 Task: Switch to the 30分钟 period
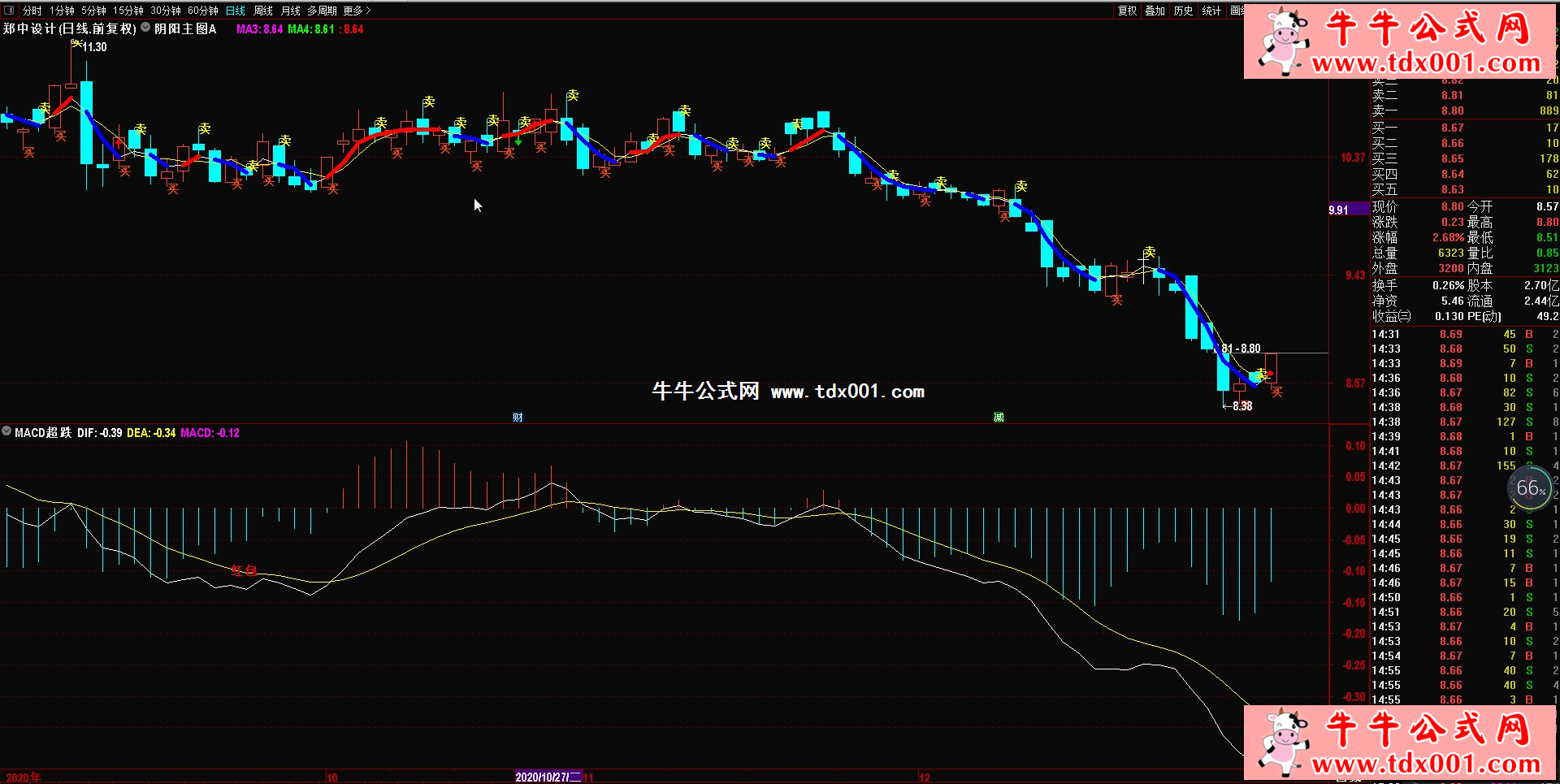165,11
